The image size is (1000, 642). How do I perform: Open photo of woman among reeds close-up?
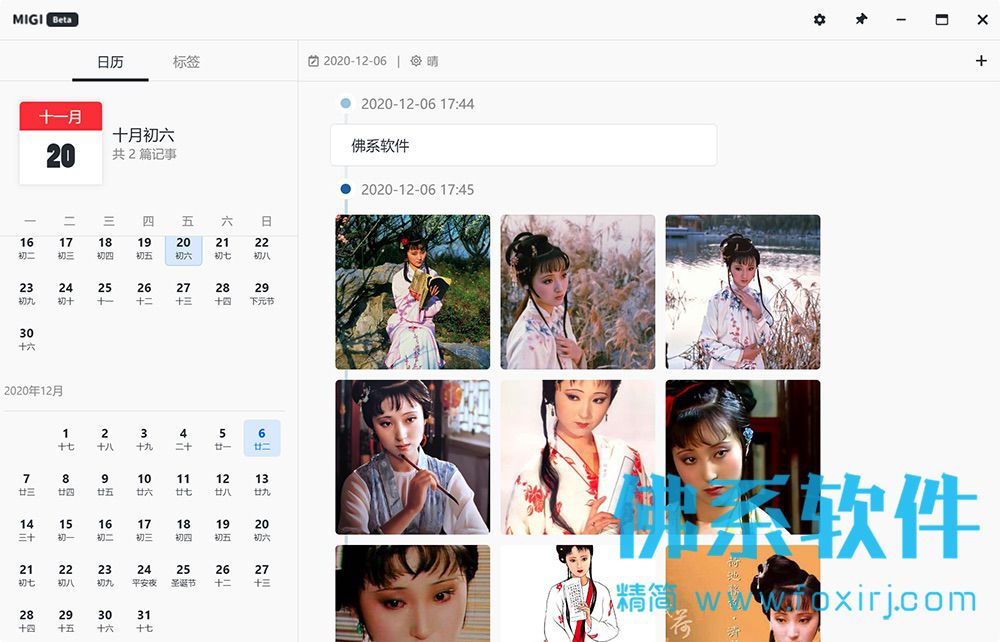578,292
